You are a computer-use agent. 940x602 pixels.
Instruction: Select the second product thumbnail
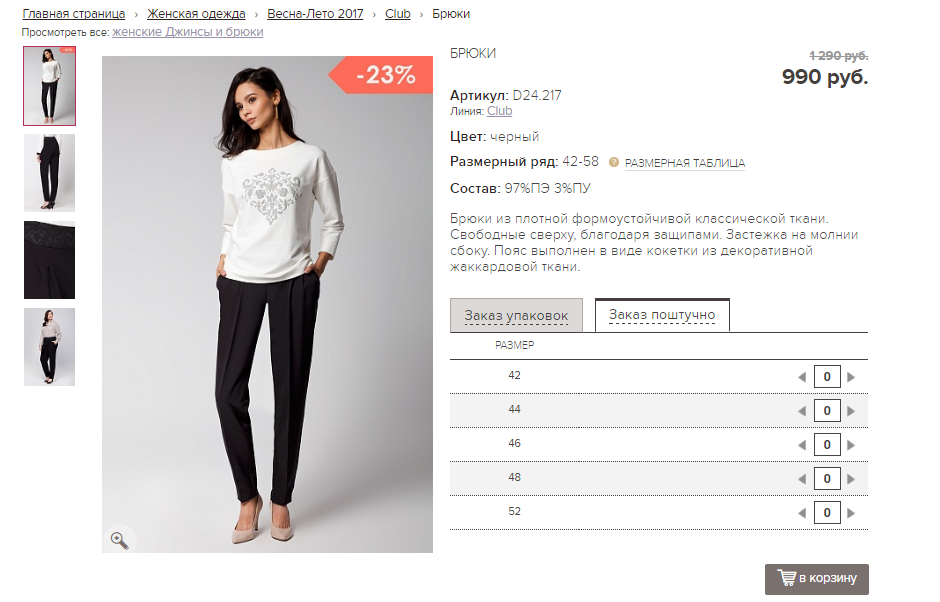coord(49,173)
